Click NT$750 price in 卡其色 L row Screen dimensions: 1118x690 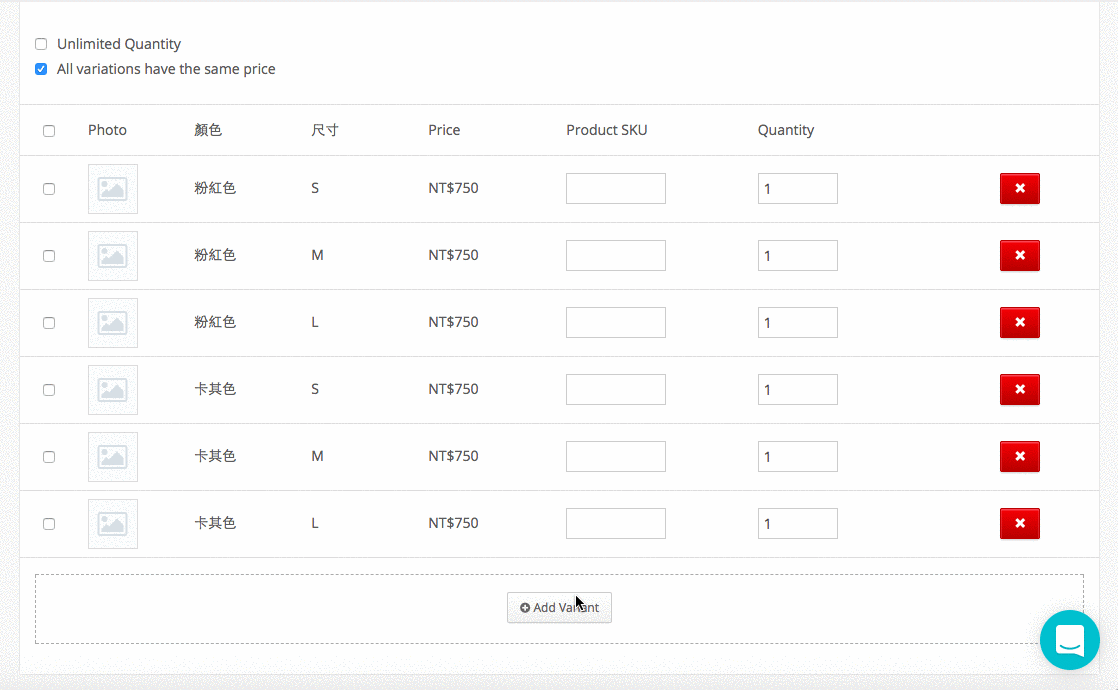[x=453, y=523]
